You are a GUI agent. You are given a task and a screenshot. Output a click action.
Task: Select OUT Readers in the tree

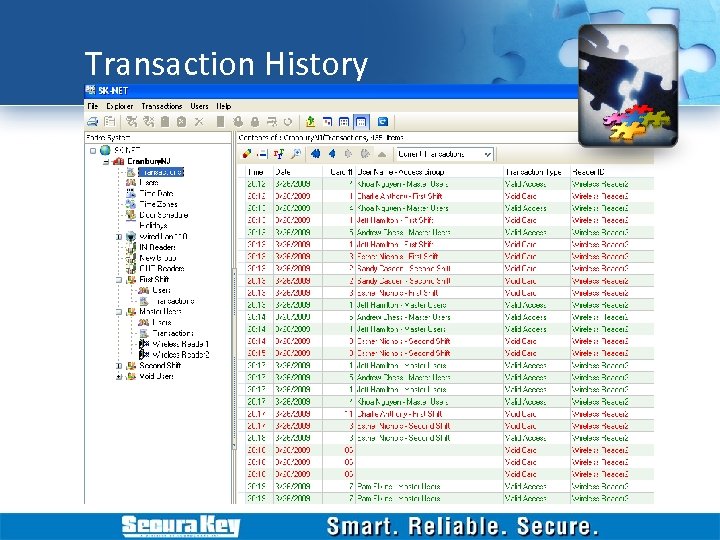[x=162, y=269]
